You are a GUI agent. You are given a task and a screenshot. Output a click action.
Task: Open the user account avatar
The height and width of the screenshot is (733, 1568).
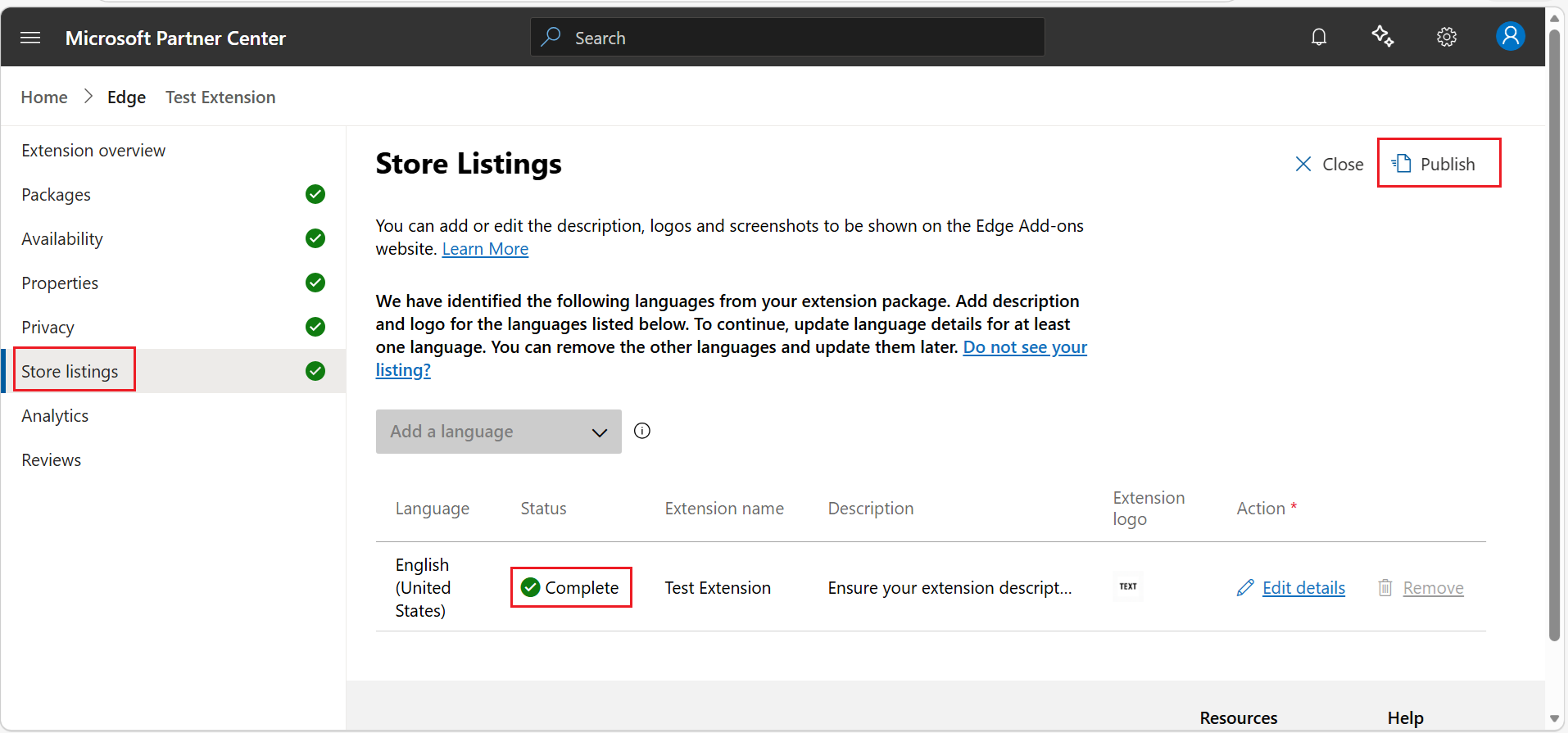1510,36
